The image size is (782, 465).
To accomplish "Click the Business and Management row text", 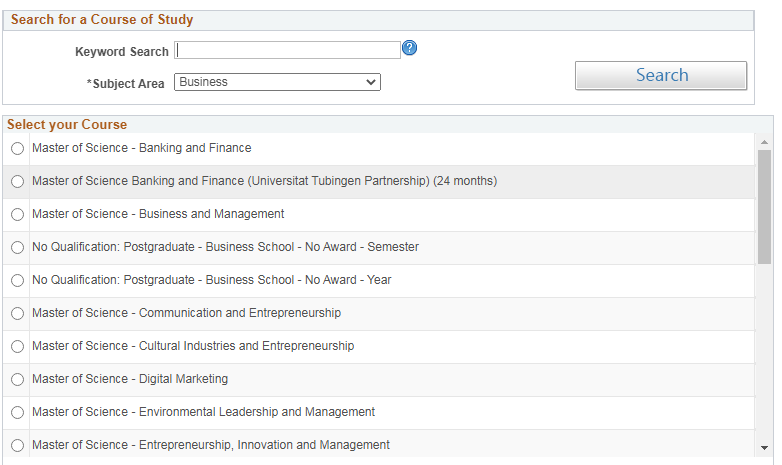I will (x=158, y=214).
